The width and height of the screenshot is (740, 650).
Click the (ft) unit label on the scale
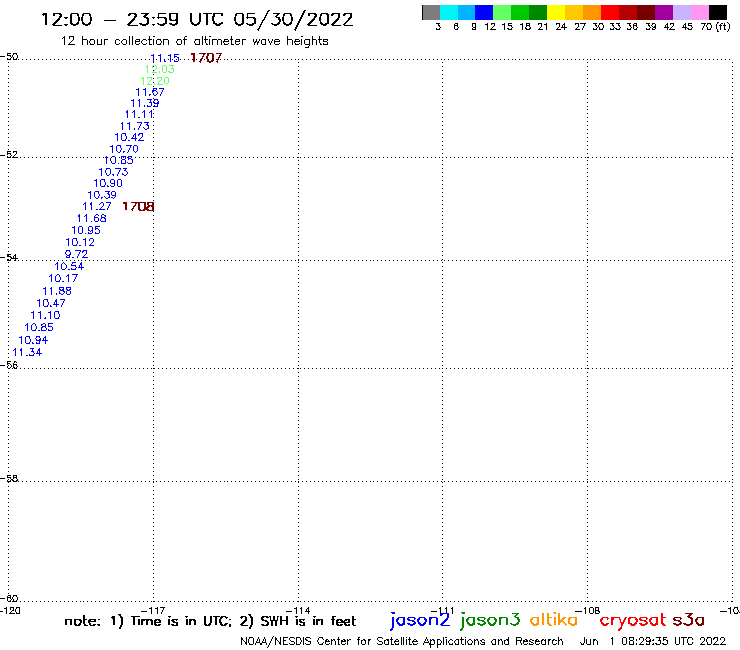click(722, 26)
